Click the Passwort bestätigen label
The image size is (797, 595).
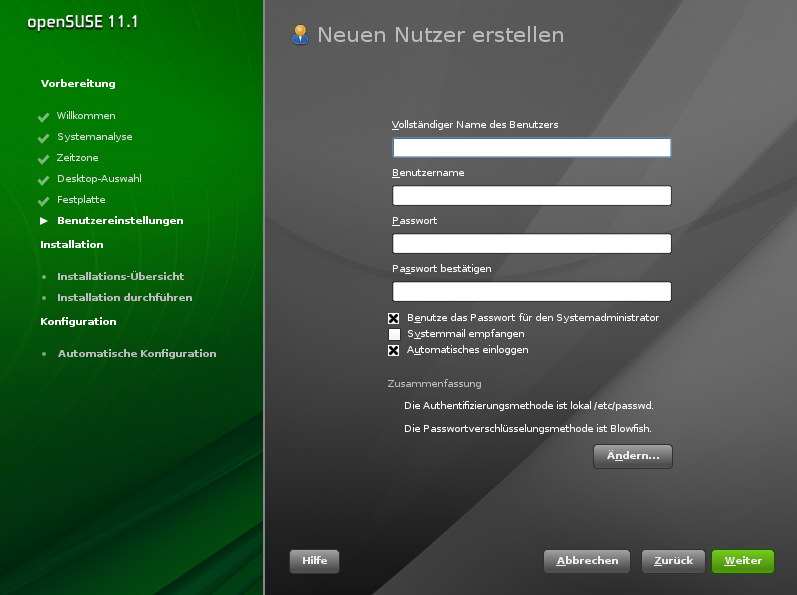point(442,269)
